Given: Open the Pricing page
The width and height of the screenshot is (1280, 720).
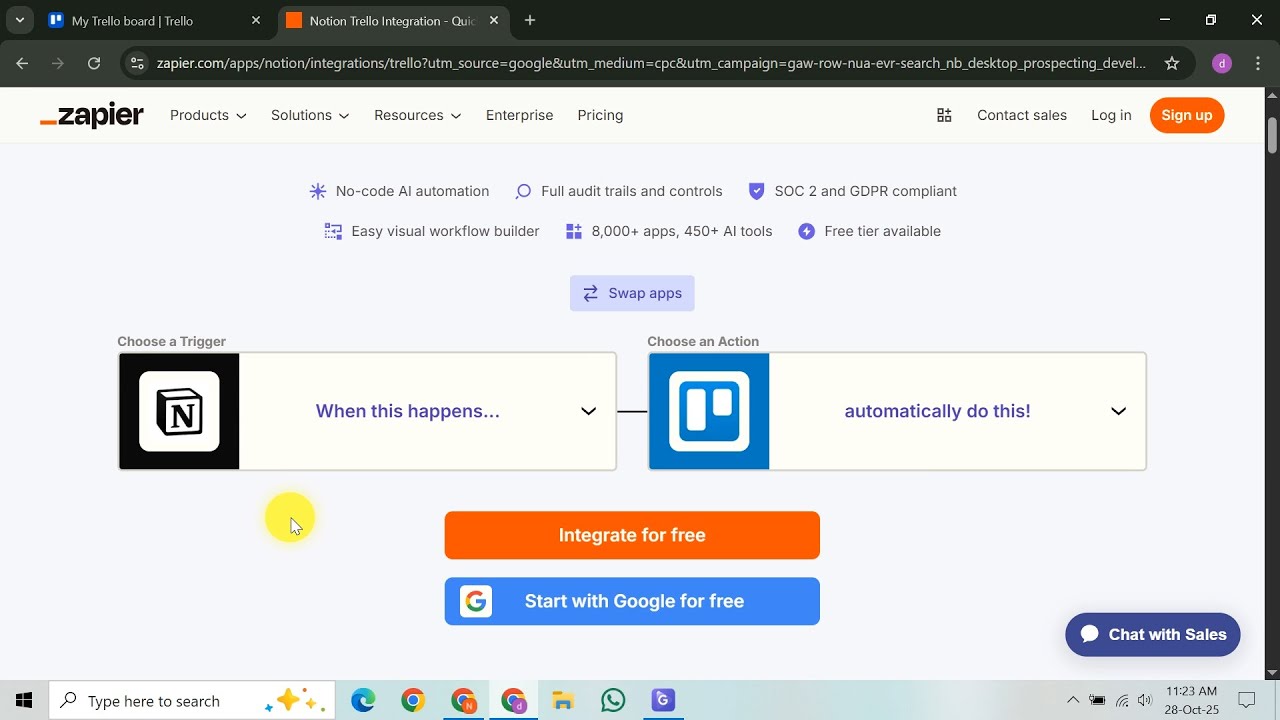Looking at the screenshot, I should [x=600, y=115].
